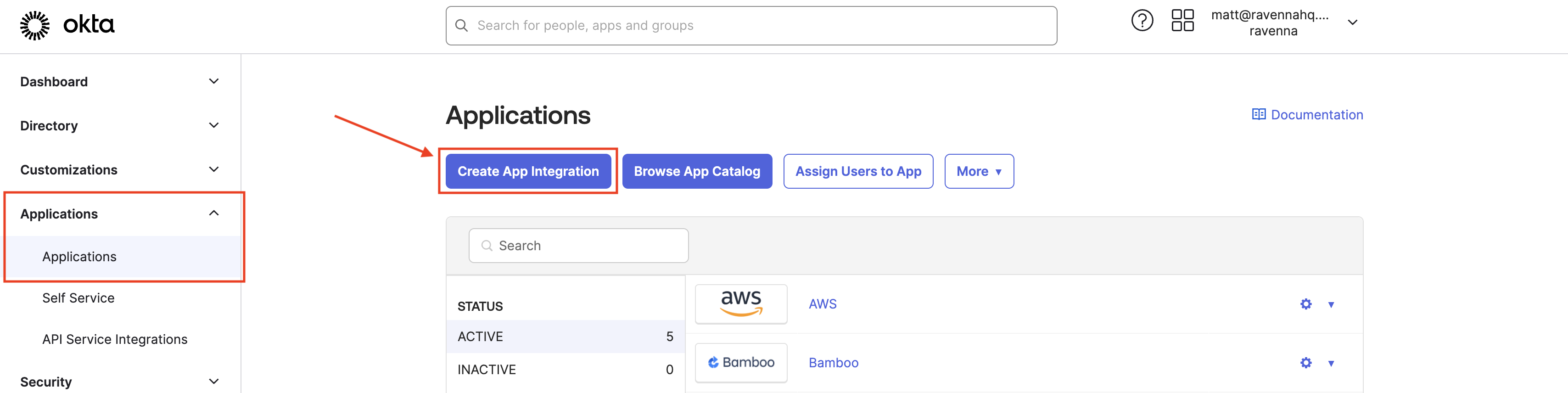The height and width of the screenshot is (393, 1568).
Task: Click the Documentation book icon
Action: click(x=1258, y=114)
